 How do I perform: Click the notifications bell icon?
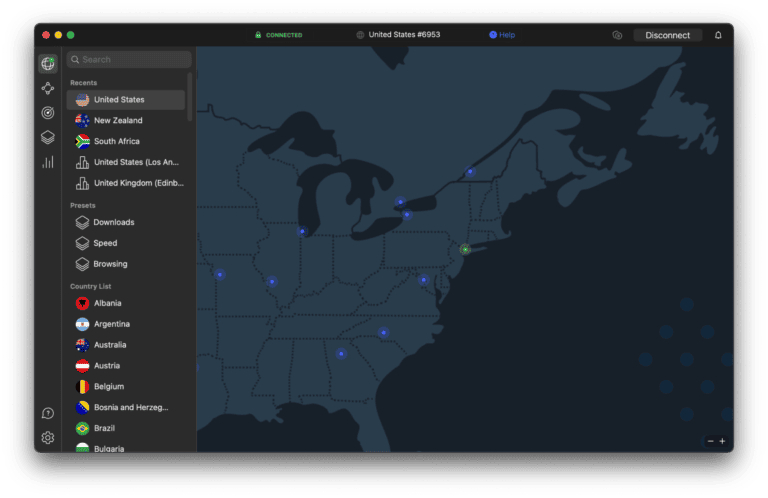click(x=718, y=35)
